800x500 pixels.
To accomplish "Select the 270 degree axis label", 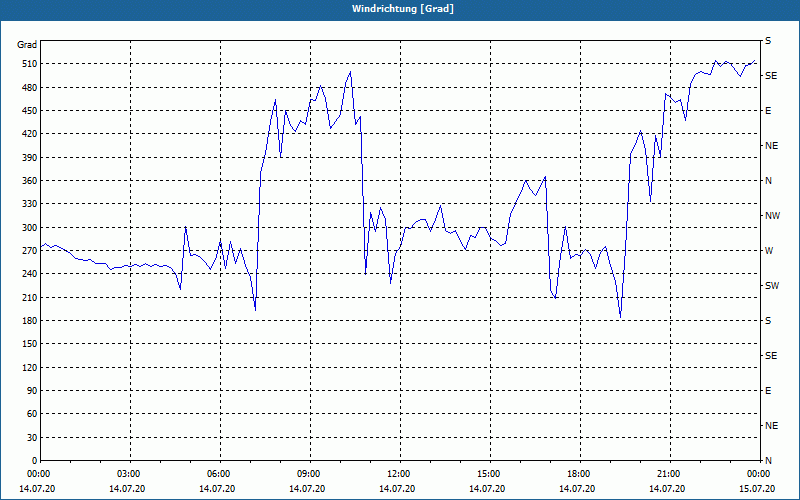I will tap(29, 251).
